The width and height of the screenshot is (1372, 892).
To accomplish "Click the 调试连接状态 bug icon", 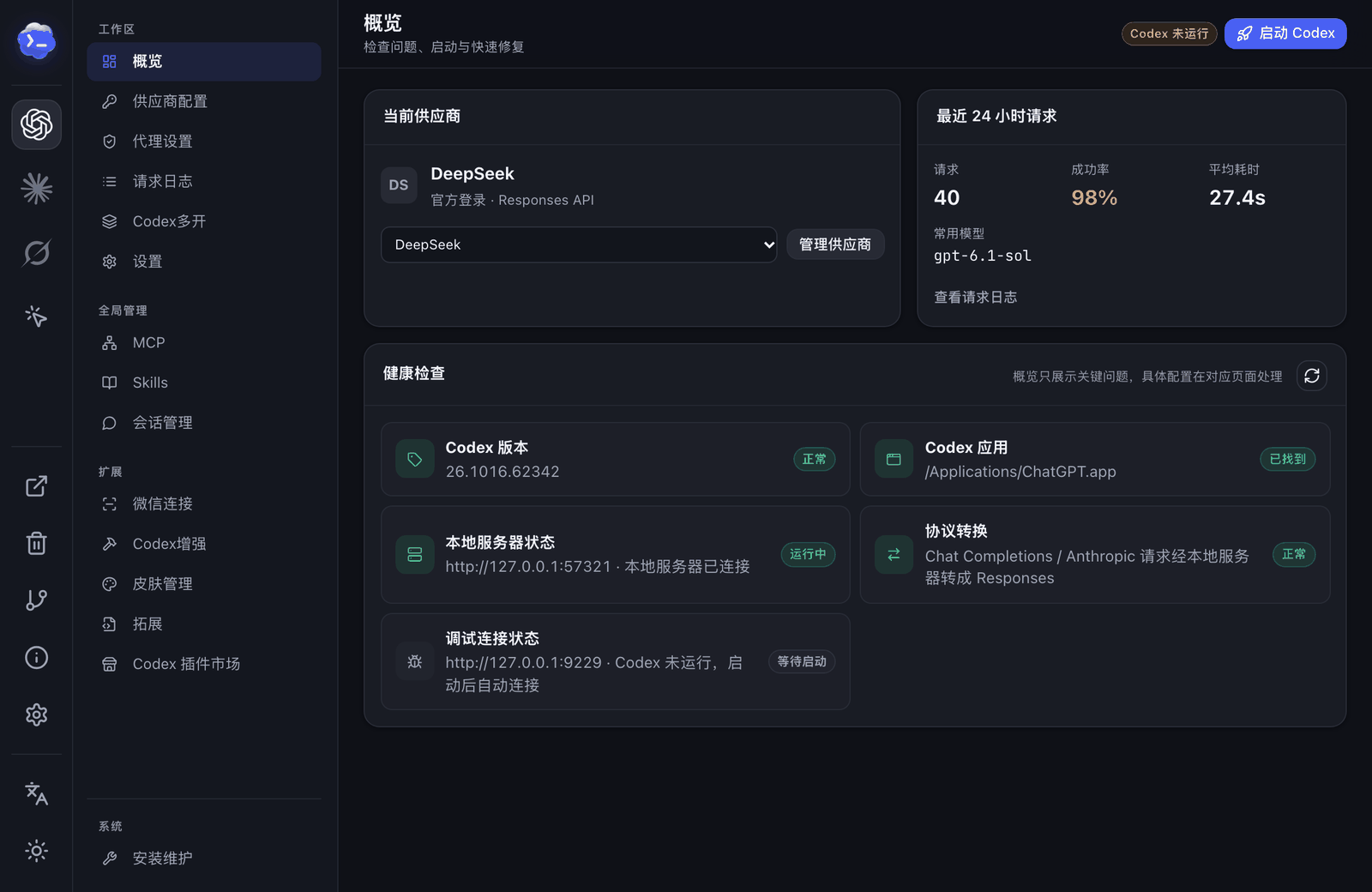I will tap(415, 661).
